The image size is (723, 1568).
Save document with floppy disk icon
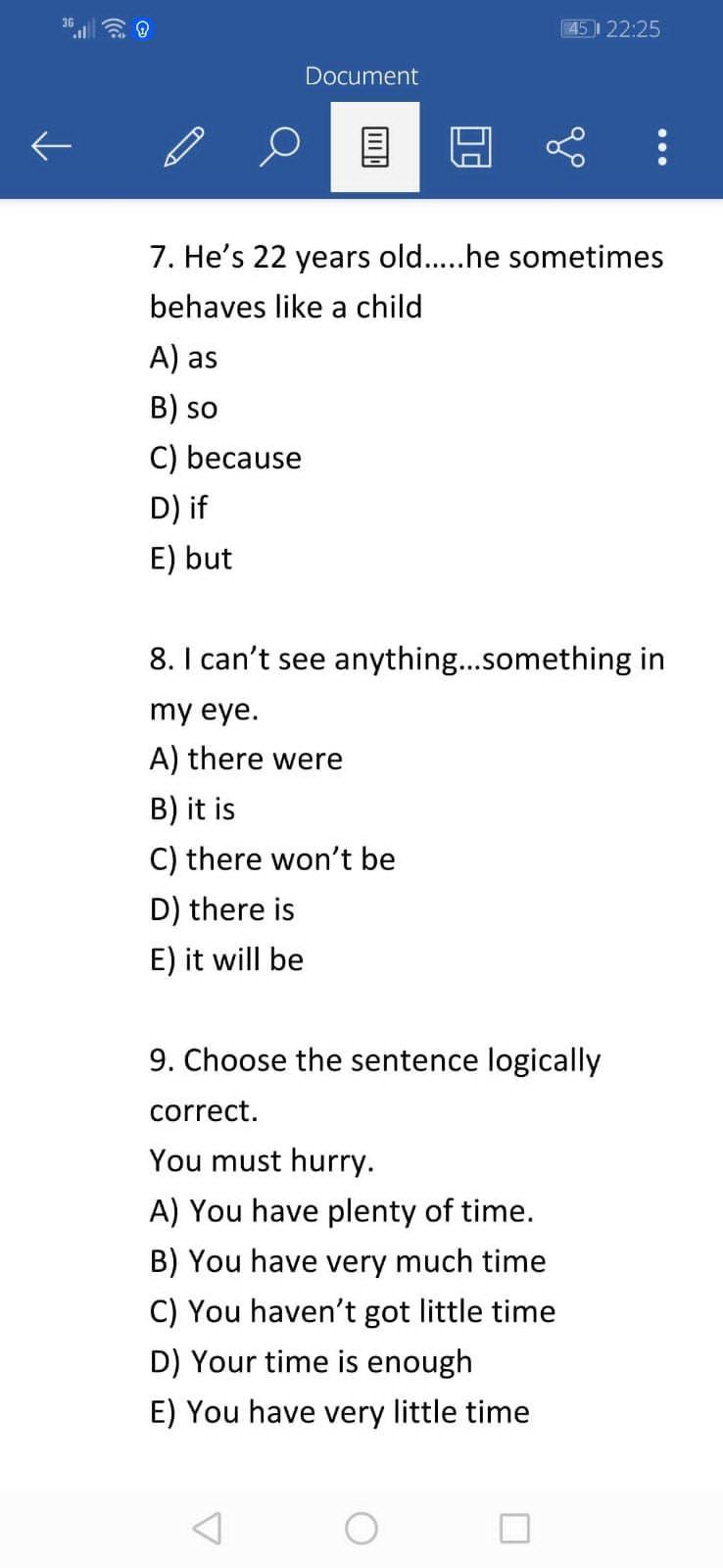[470, 147]
